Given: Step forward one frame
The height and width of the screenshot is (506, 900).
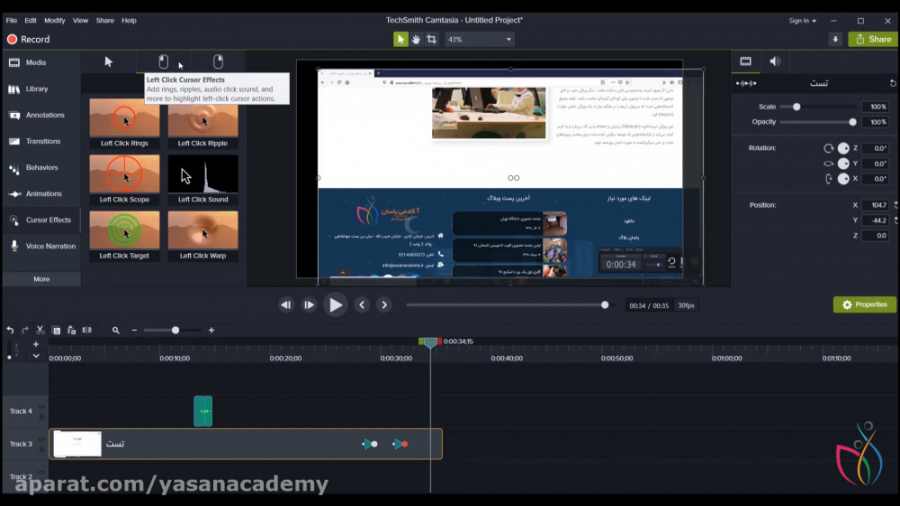Looking at the screenshot, I should pos(309,305).
